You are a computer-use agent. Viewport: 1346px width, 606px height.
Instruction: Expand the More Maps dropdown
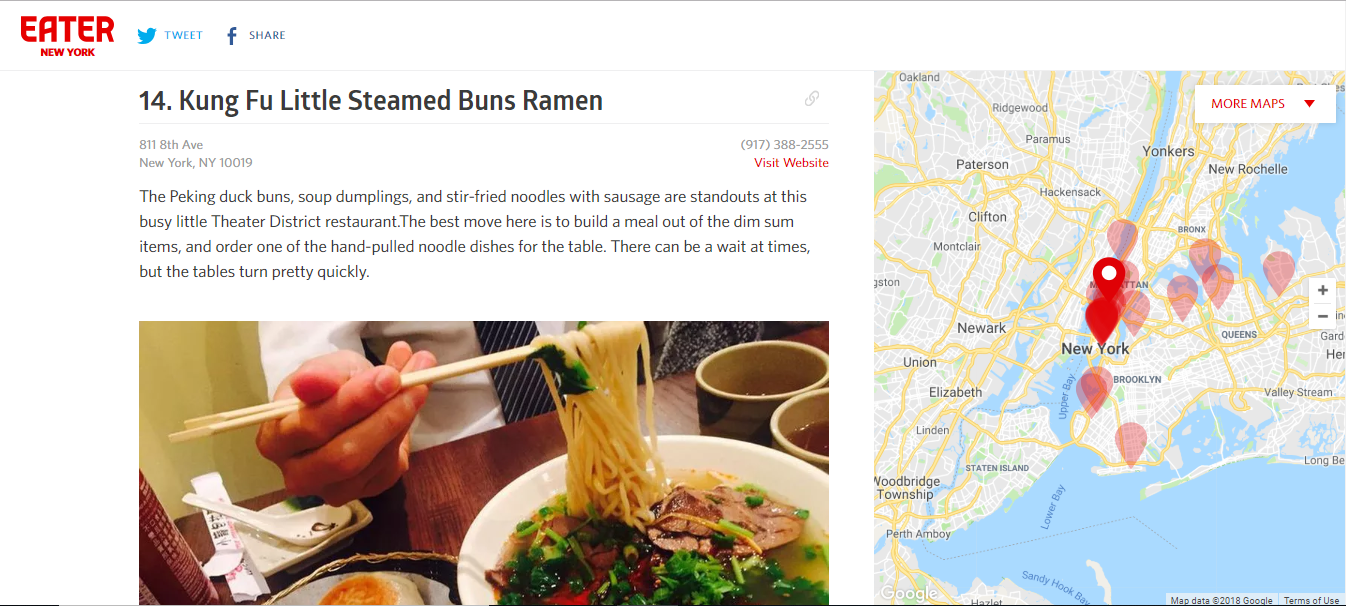click(1265, 103)
